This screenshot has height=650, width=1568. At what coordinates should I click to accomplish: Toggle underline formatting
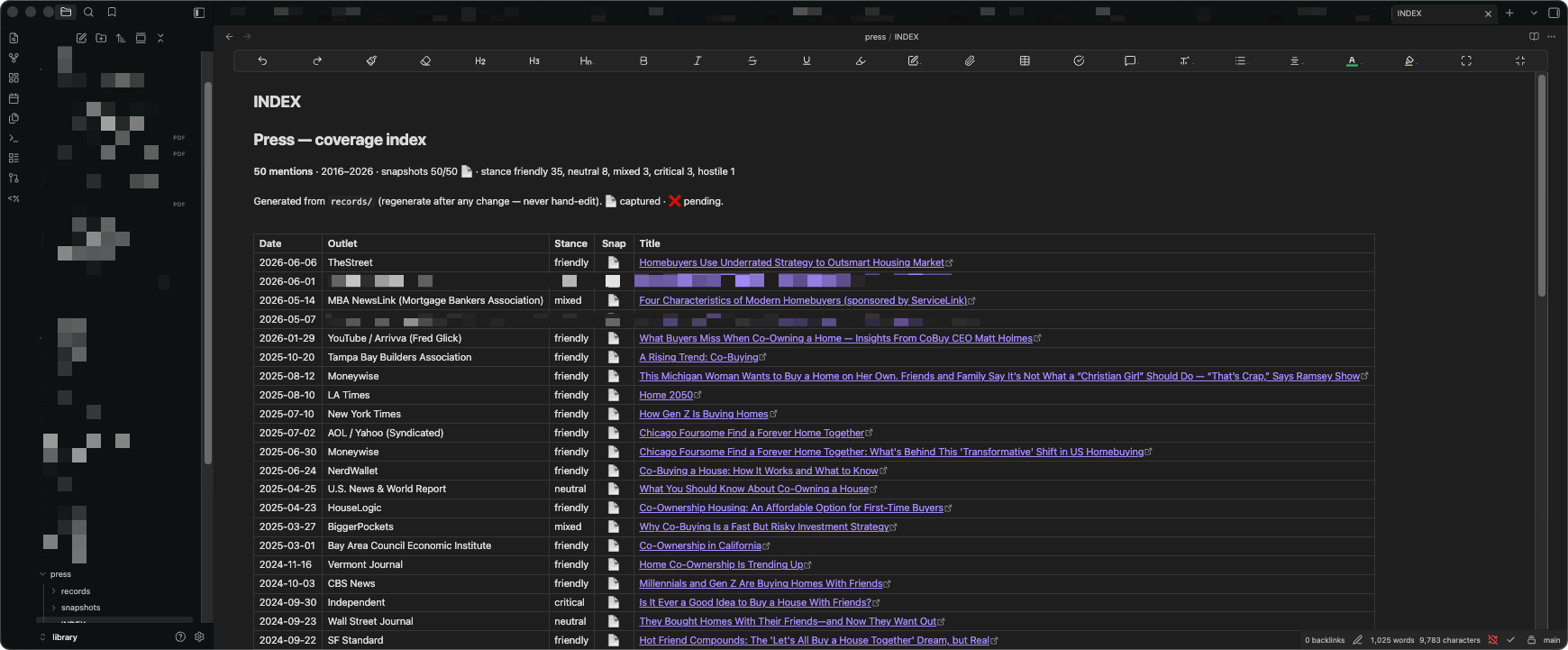pos(807,60)
